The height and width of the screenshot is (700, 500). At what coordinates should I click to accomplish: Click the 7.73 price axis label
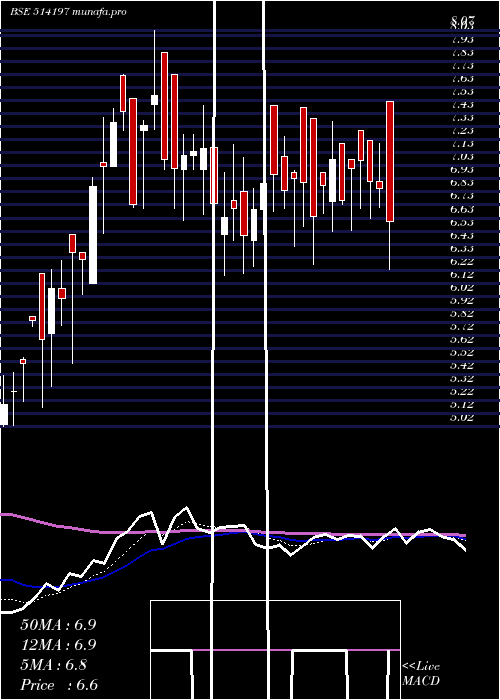click(462, 66)
